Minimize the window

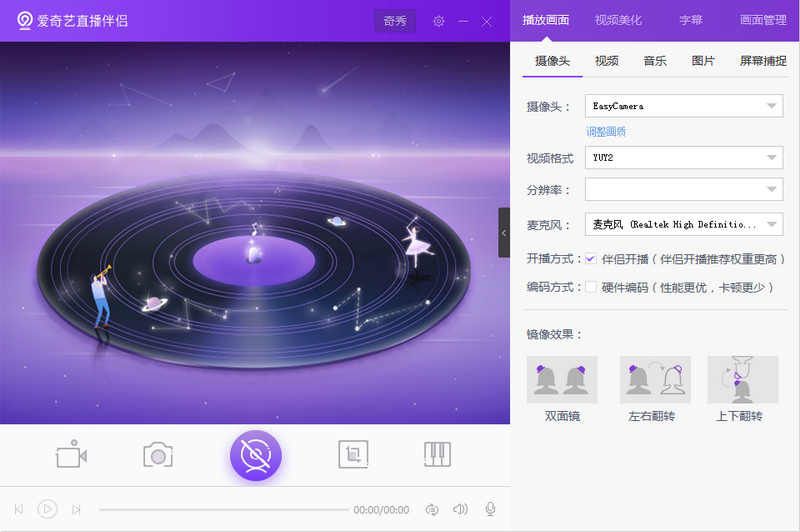click(x=463, y=21)
